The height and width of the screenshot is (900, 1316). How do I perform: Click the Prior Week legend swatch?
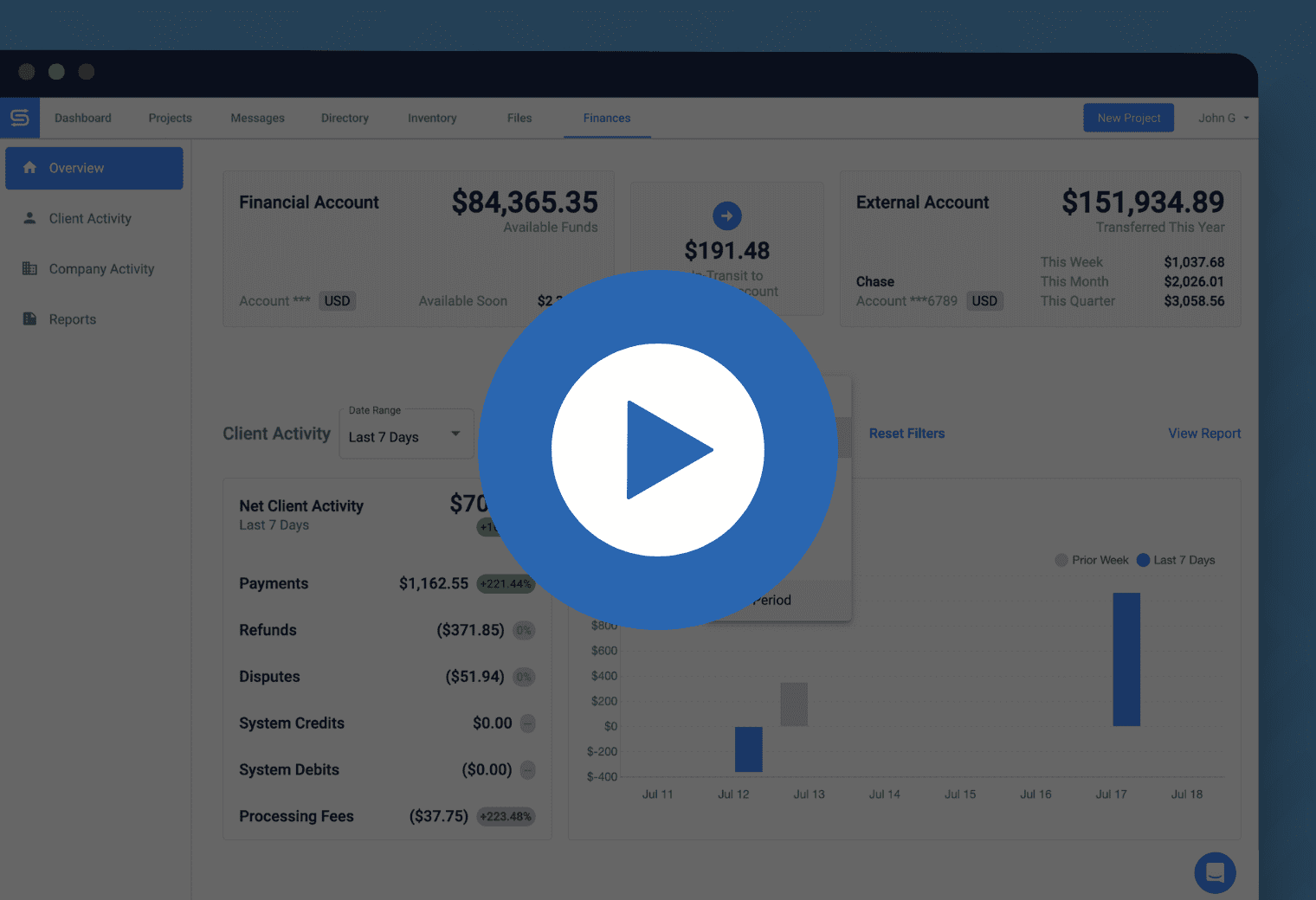coord(1061,560)
